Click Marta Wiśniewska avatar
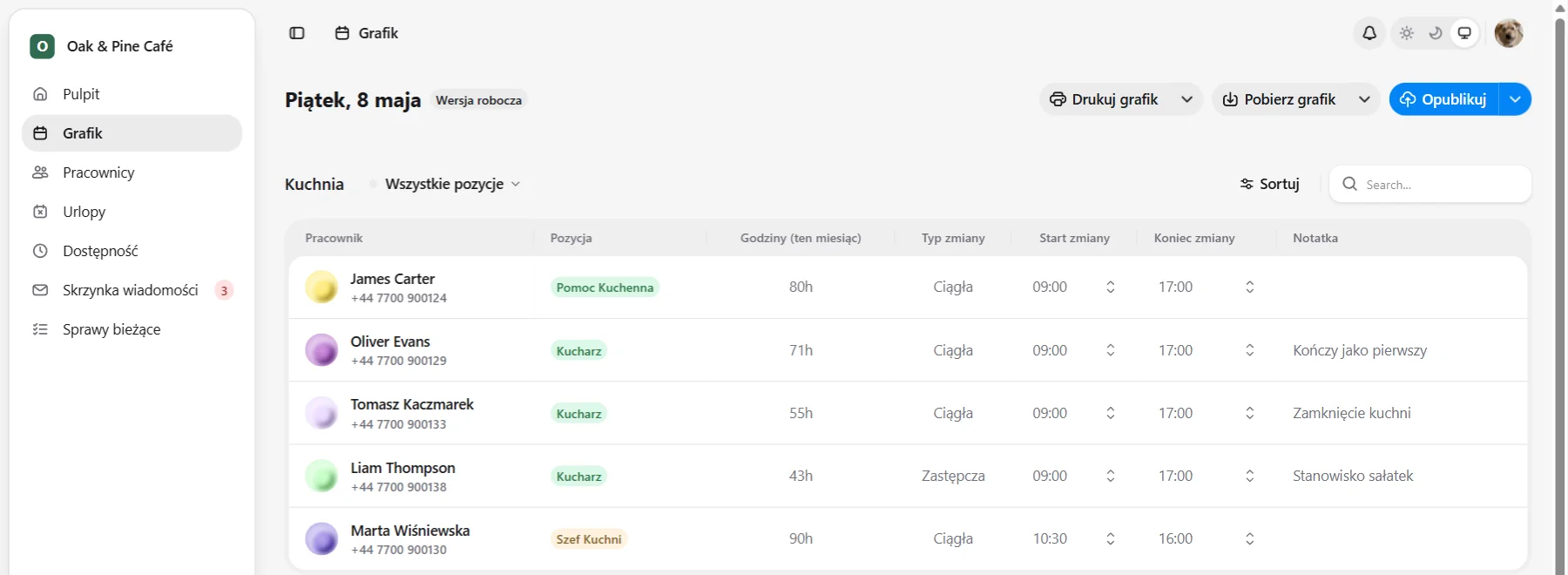The image size is (1568, 575). (321, 538)
